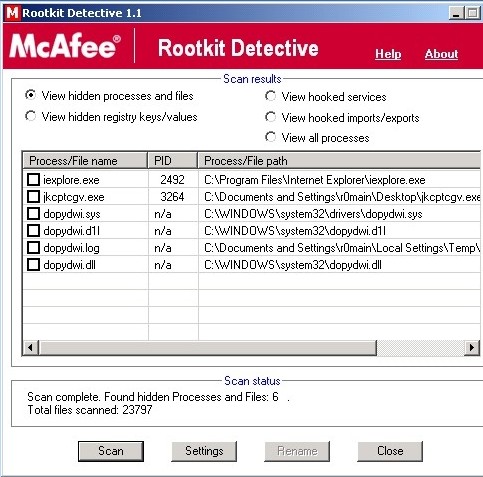Sort by Process/File path column header
The width and height of the screenshot is (483, 477).
(x=339, y=161)
